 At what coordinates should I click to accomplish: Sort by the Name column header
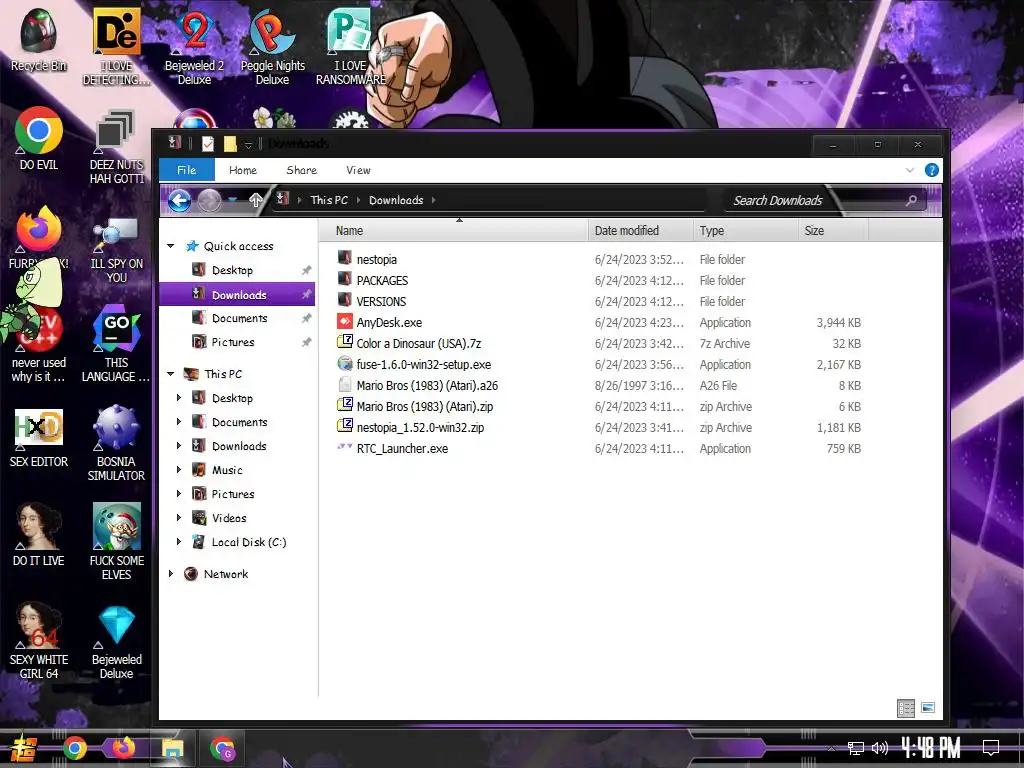(x=453, y=231)
